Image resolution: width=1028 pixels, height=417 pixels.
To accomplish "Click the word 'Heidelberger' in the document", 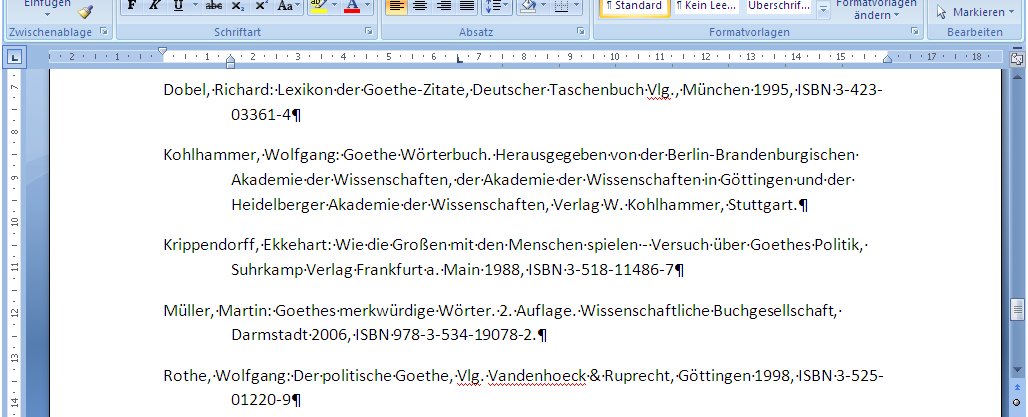I will [277, 205].
